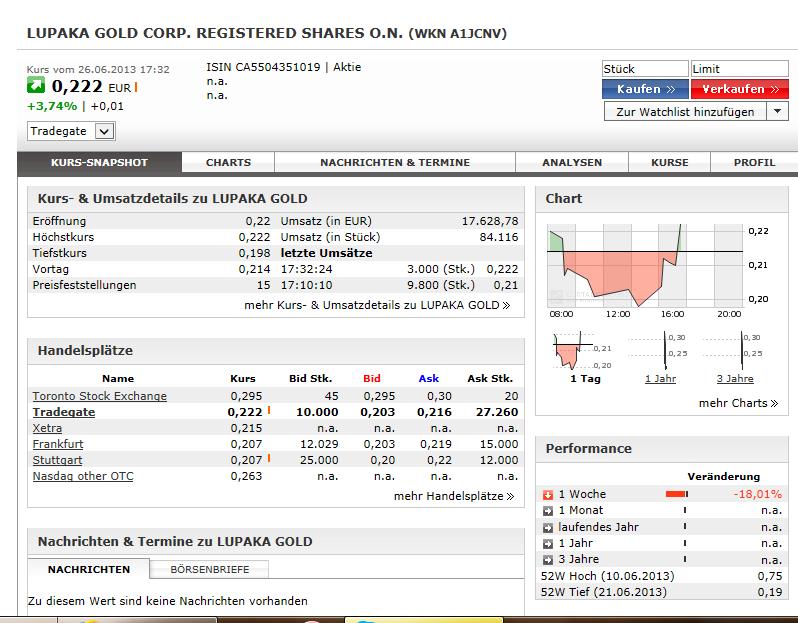Select the BÖRSENBRIEFE sub-tab

(209, 569)
